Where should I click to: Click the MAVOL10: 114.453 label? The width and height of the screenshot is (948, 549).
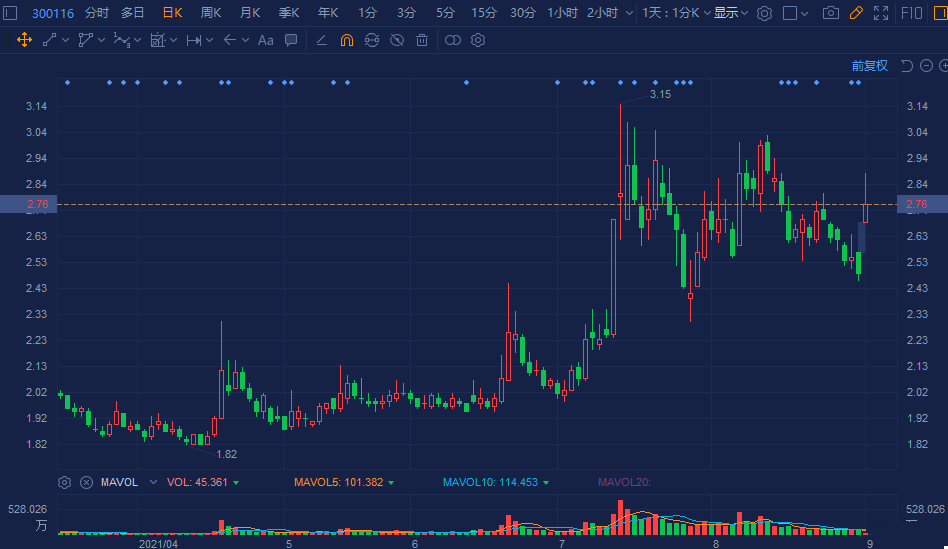coord(490,482)
